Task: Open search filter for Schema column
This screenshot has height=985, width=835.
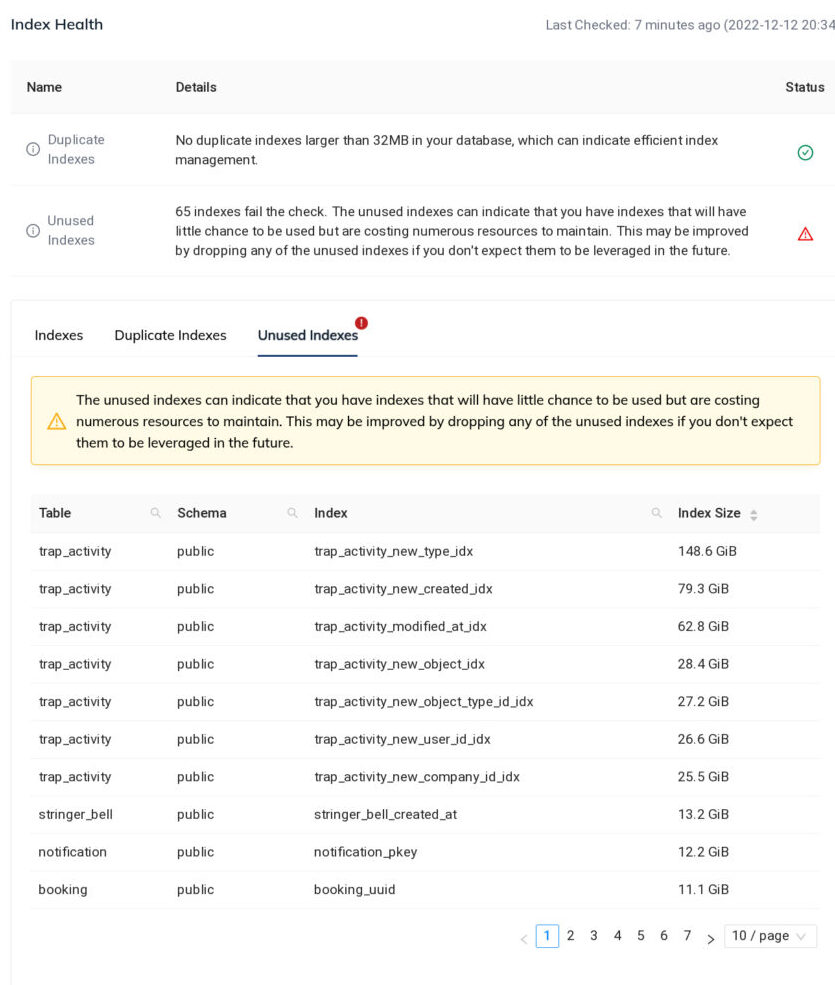Action: [x=292, y=513]
